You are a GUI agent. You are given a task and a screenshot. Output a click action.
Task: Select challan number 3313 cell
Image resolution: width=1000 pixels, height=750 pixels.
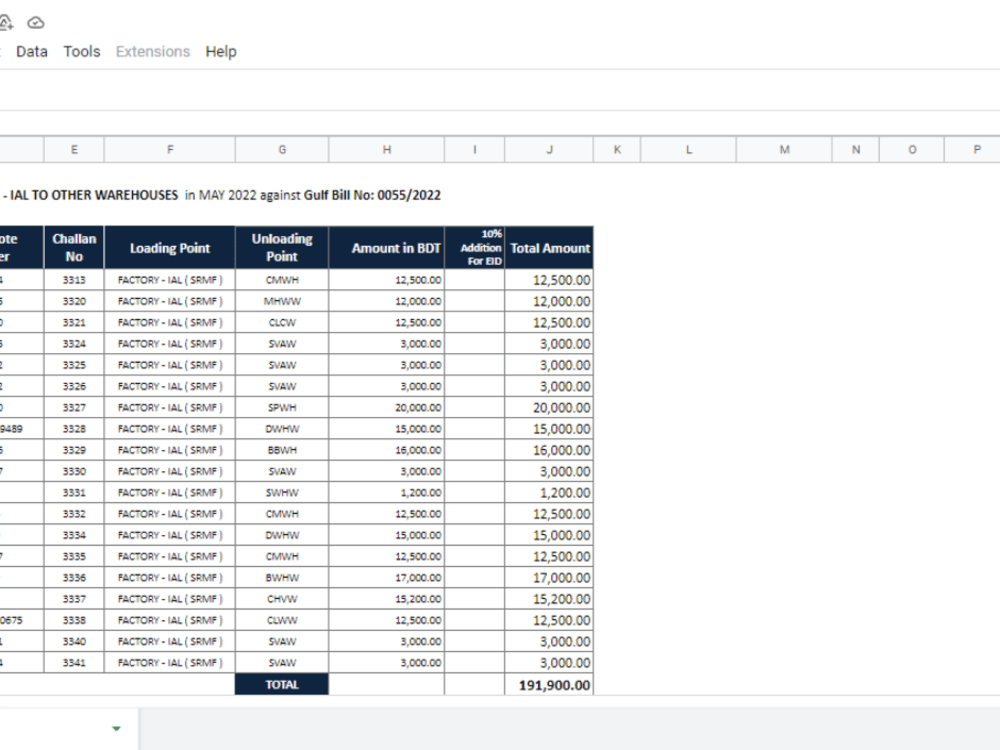(74, 280)
